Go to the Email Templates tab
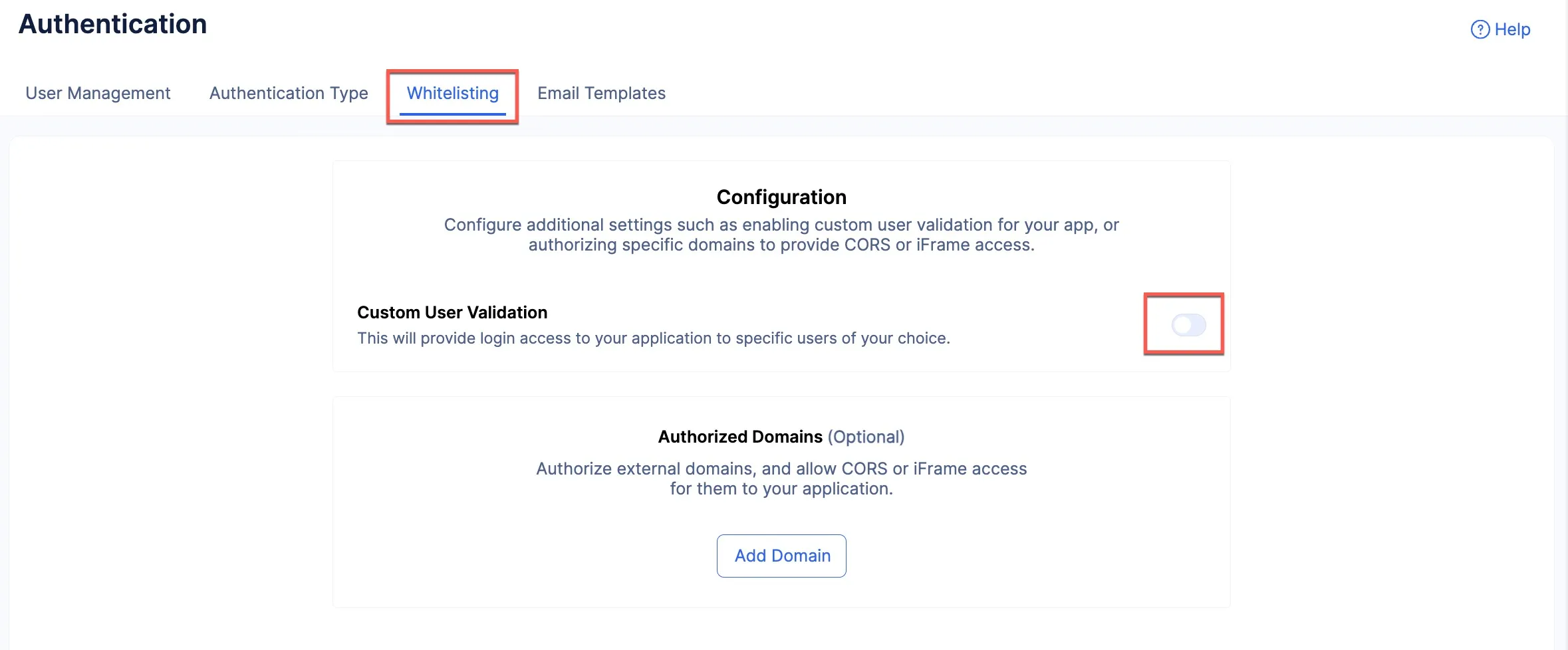 tap(601, 93)
